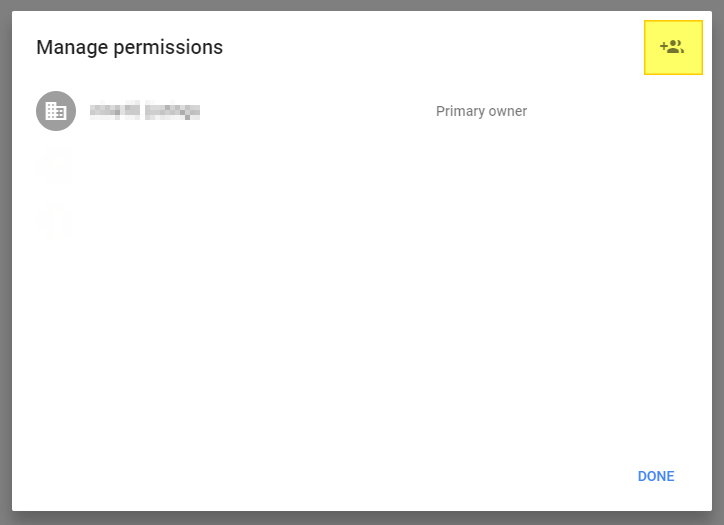Click the add users icon
724x525 pixels.
click(672, 47)
